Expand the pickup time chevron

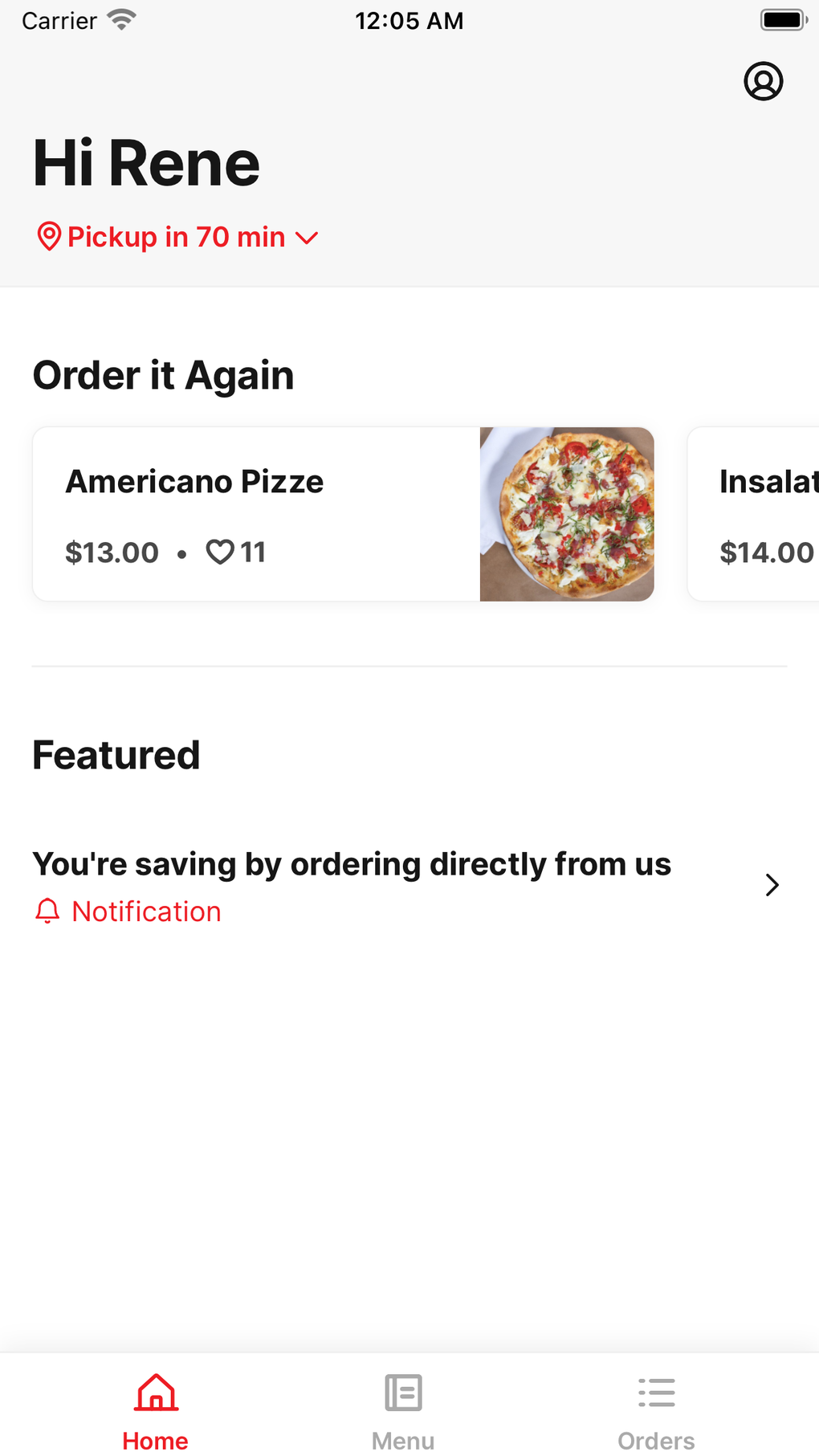(x=307, y=238)
